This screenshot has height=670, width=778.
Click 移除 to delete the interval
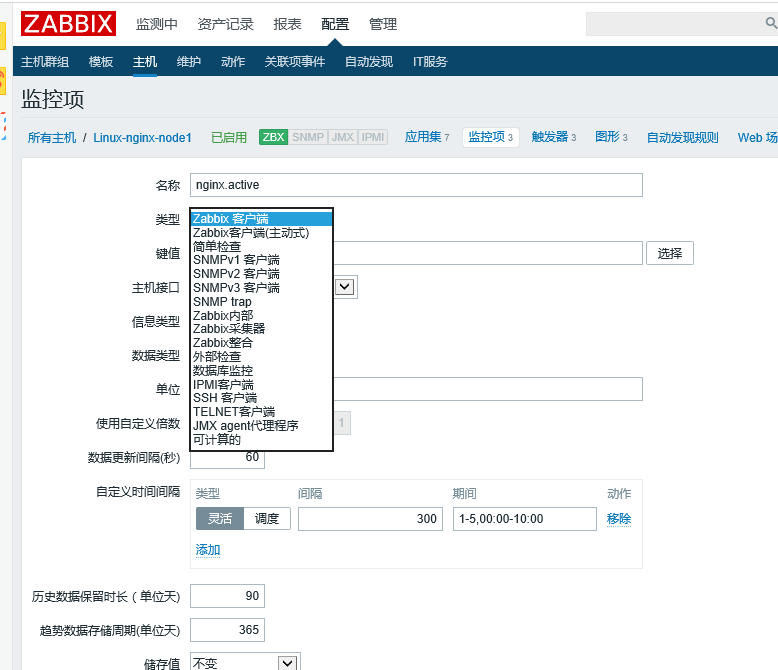click(x=619, y=519)
